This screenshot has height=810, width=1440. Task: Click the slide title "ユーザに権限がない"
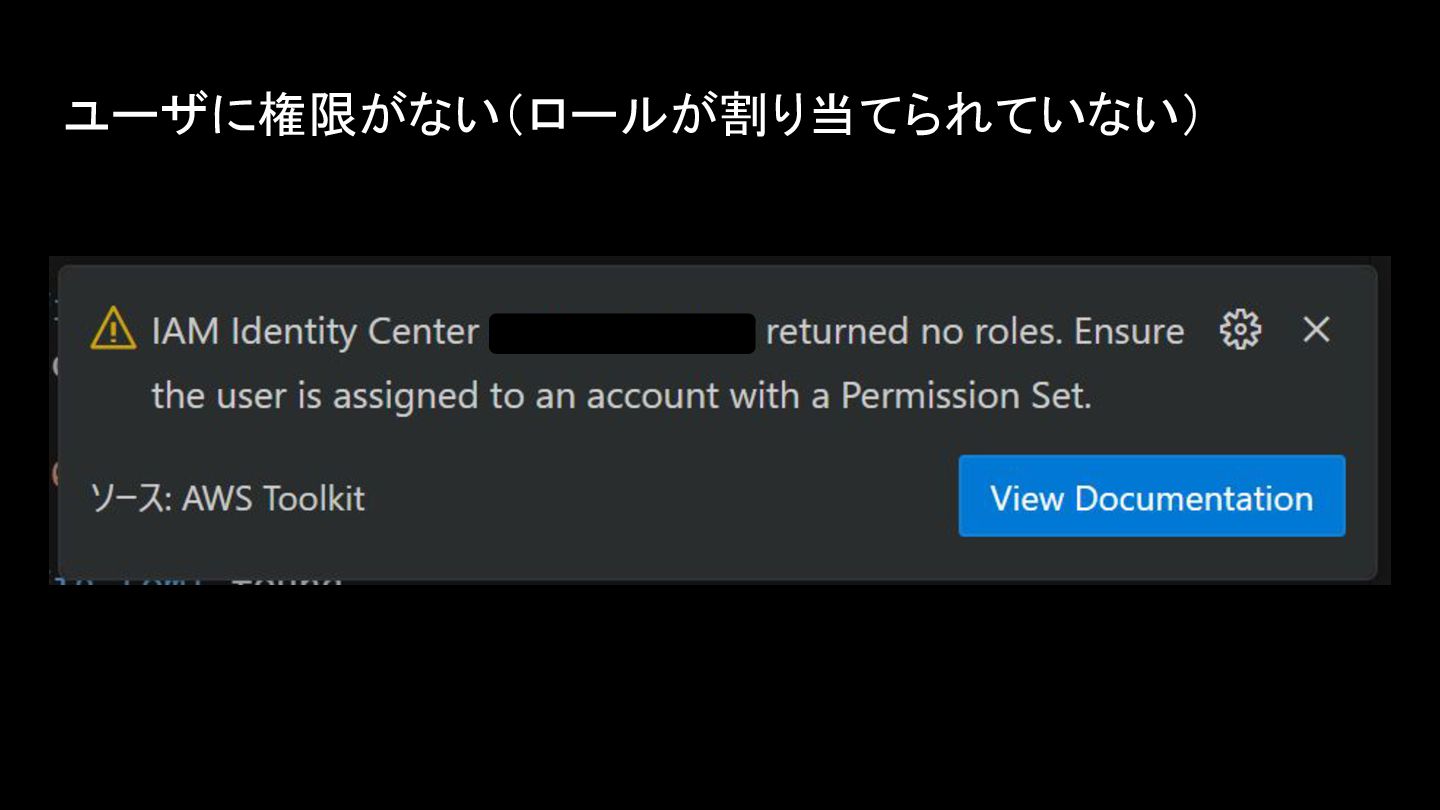280,117
